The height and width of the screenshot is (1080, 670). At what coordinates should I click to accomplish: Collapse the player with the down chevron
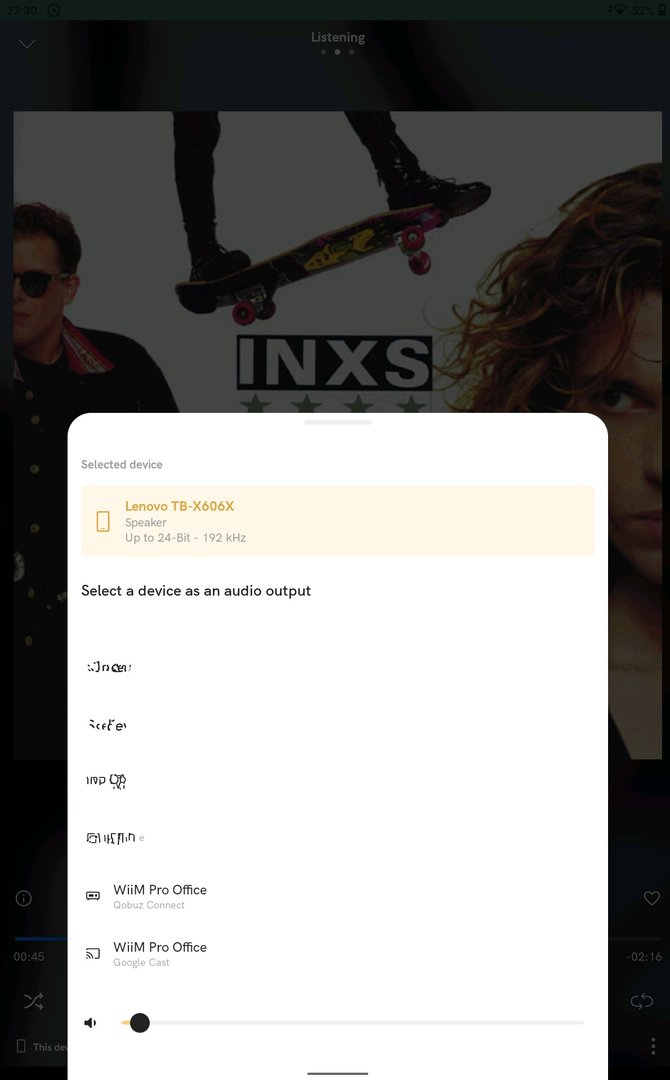point(27,43)
